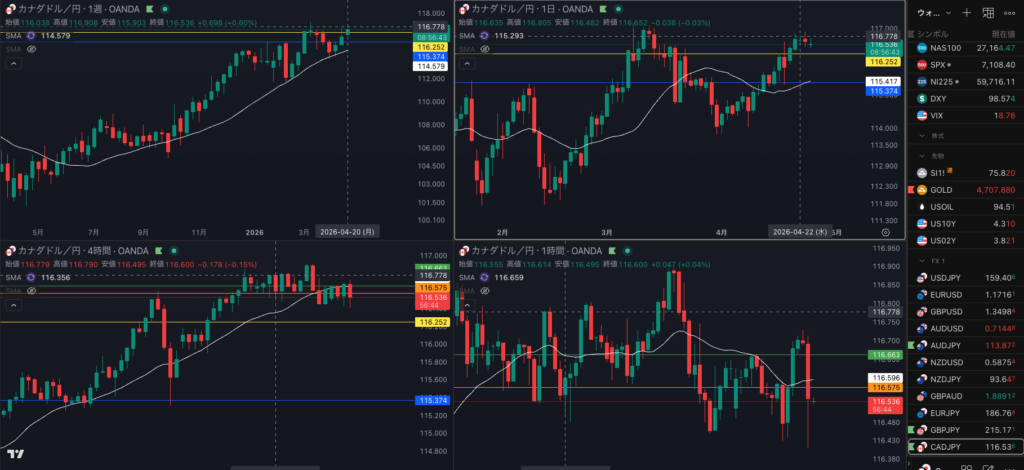This screenshot has width=1024, height=470.
Task: Select SI1! silver futures in the watchlist
Action: pos(966,173)
